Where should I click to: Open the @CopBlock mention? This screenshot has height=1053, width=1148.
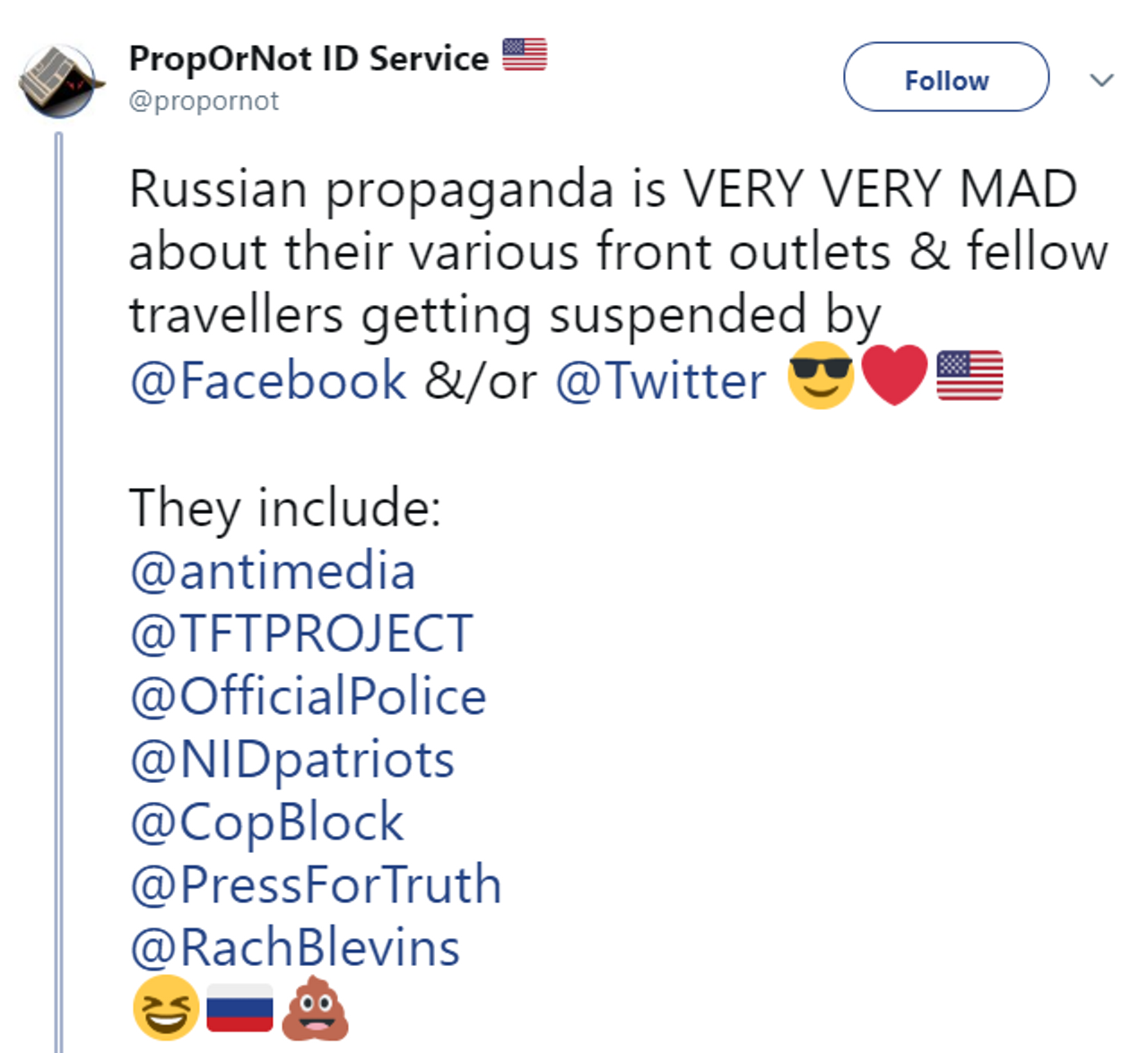tap(267, 822)
